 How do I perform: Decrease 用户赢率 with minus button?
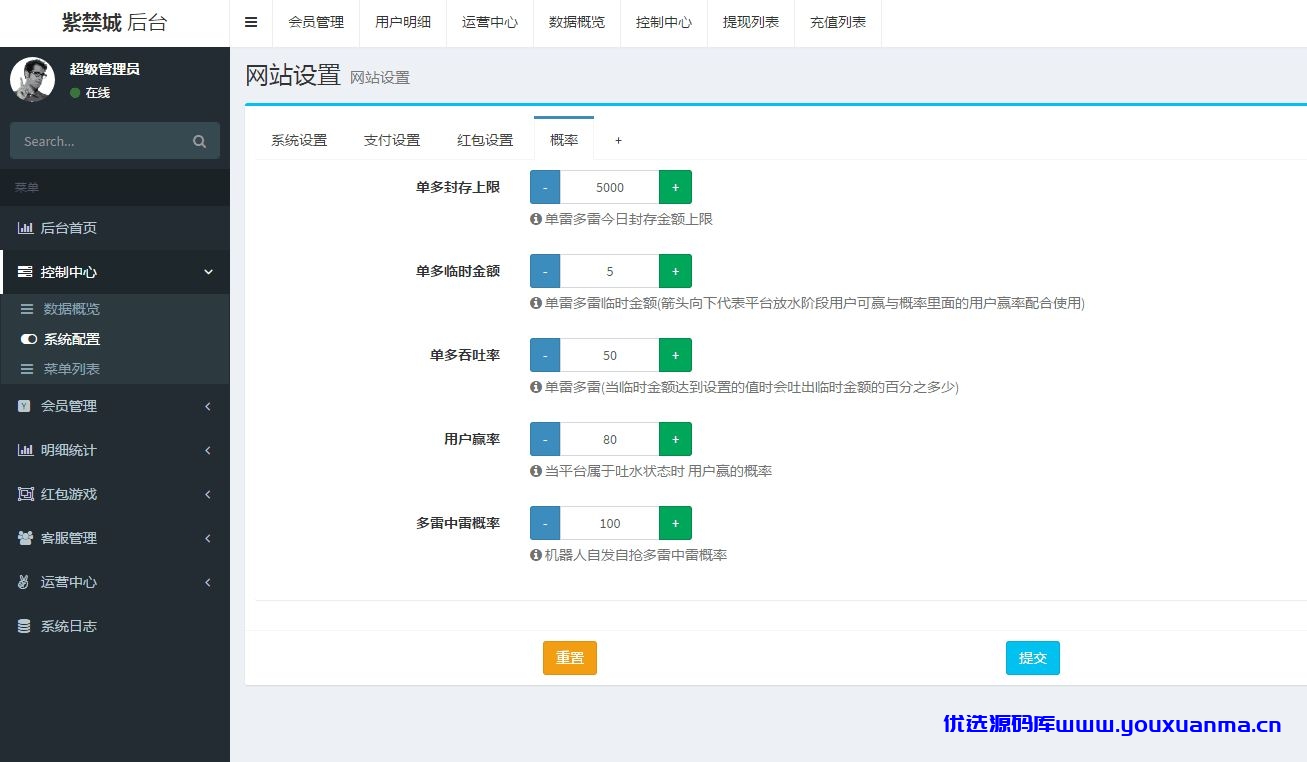coord(545,439)
